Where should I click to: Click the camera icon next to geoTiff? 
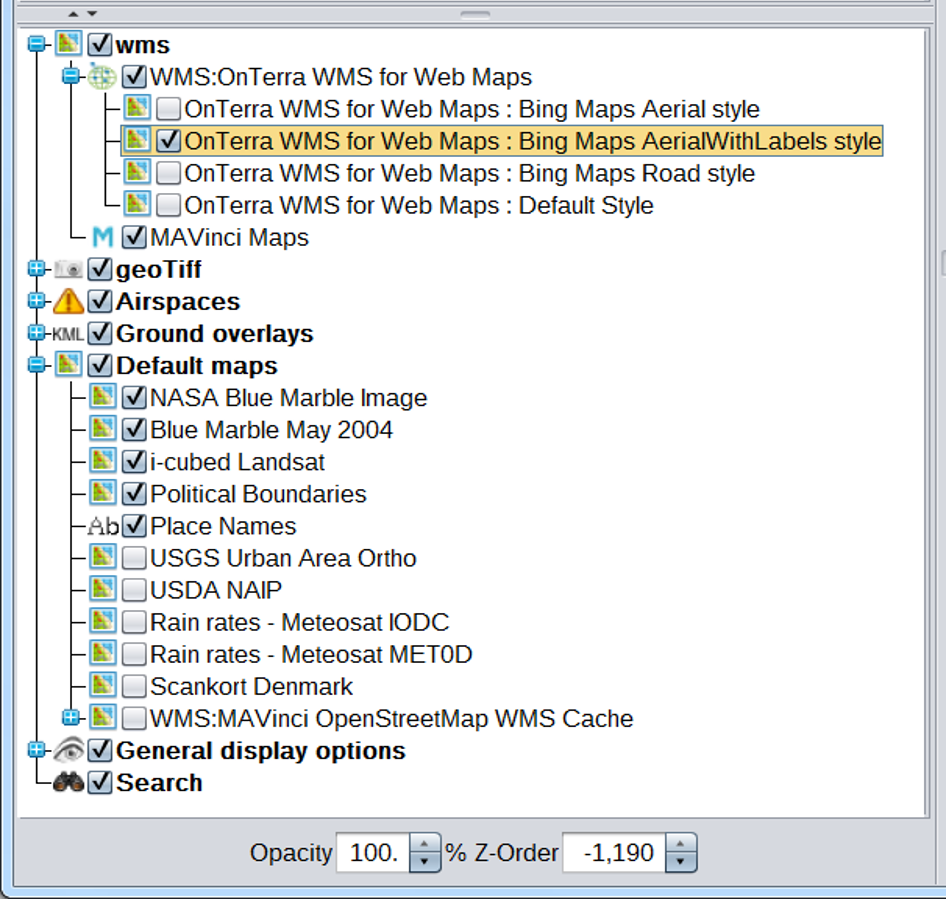coord(68,270)
